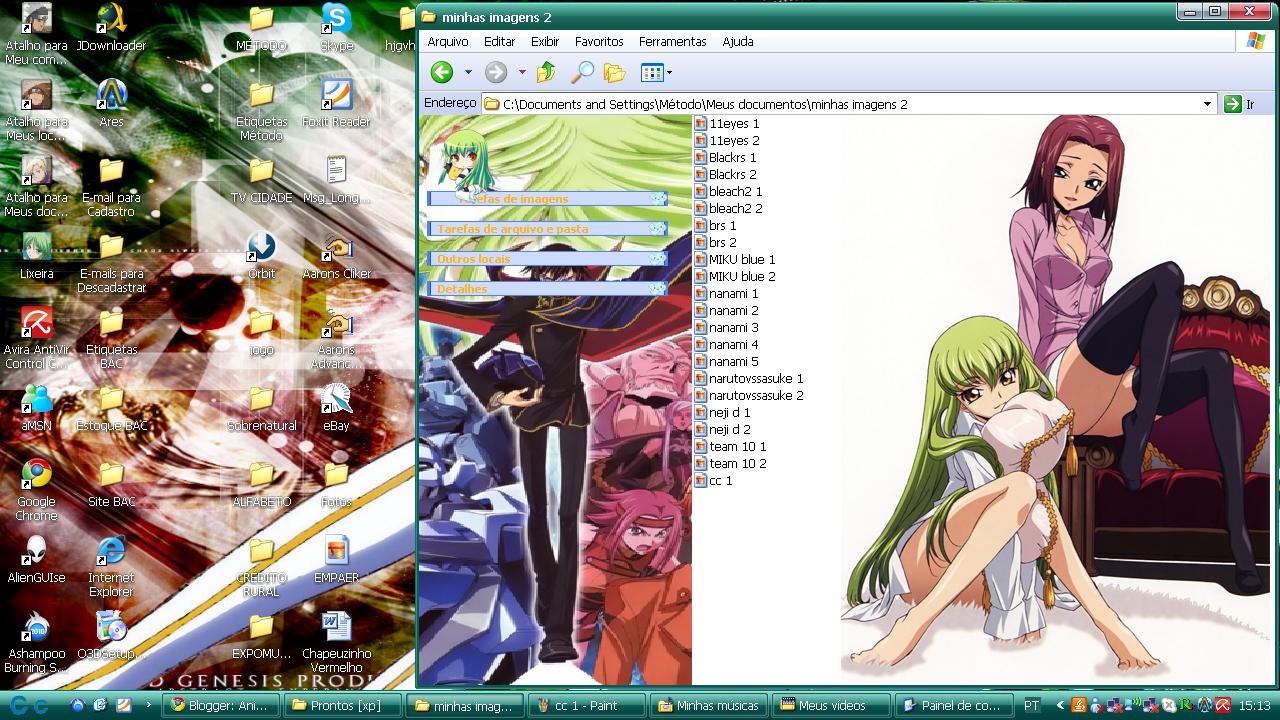Open the Ferramentas menu
1280x720 pixels.
[x=673, y=42]
